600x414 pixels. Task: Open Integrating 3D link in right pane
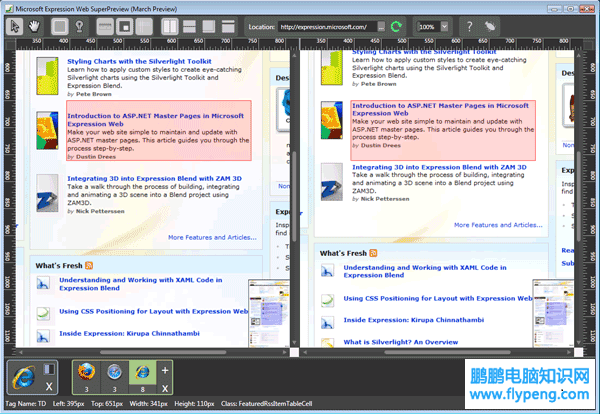tap(439, 167)
